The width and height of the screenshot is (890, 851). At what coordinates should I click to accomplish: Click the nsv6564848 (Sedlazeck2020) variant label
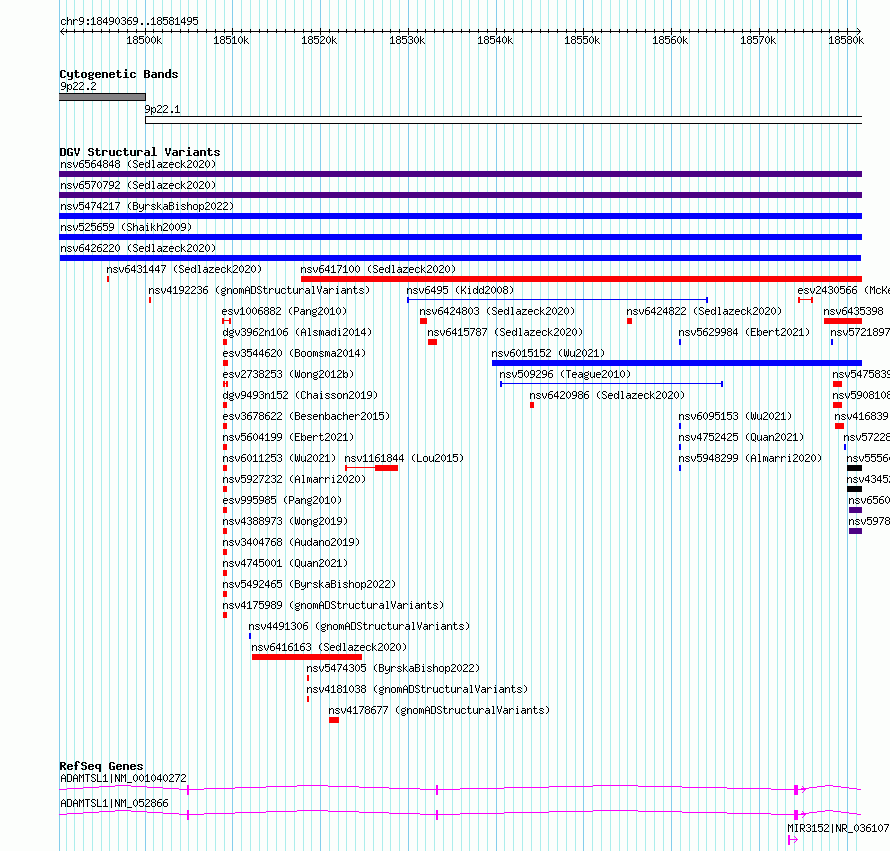(x=138, y=164)
